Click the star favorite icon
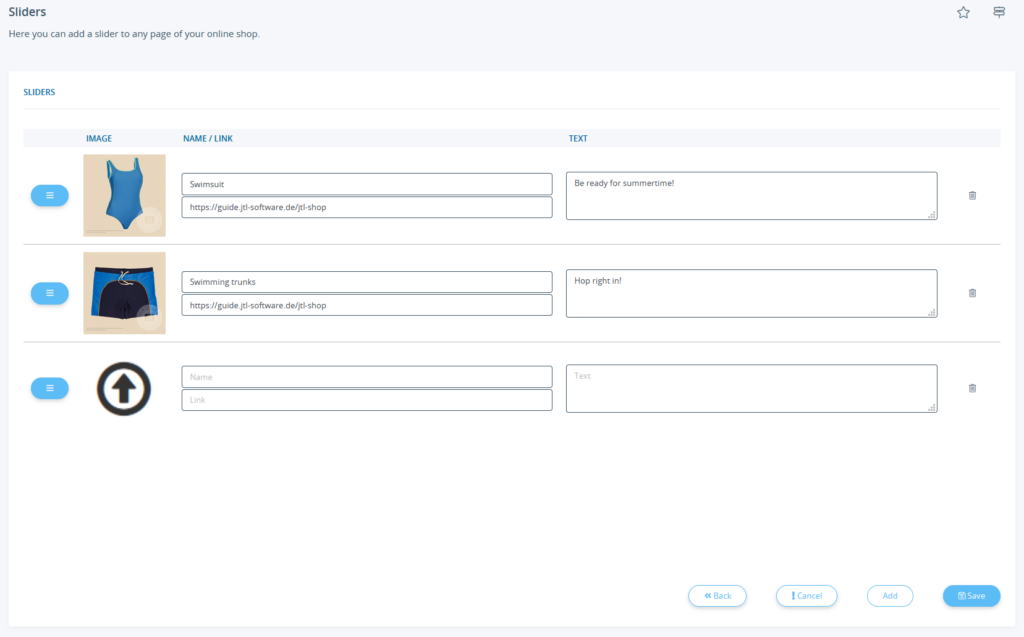Image resolution: width=1024 pixels, height=637 pixels. (963, 12)
